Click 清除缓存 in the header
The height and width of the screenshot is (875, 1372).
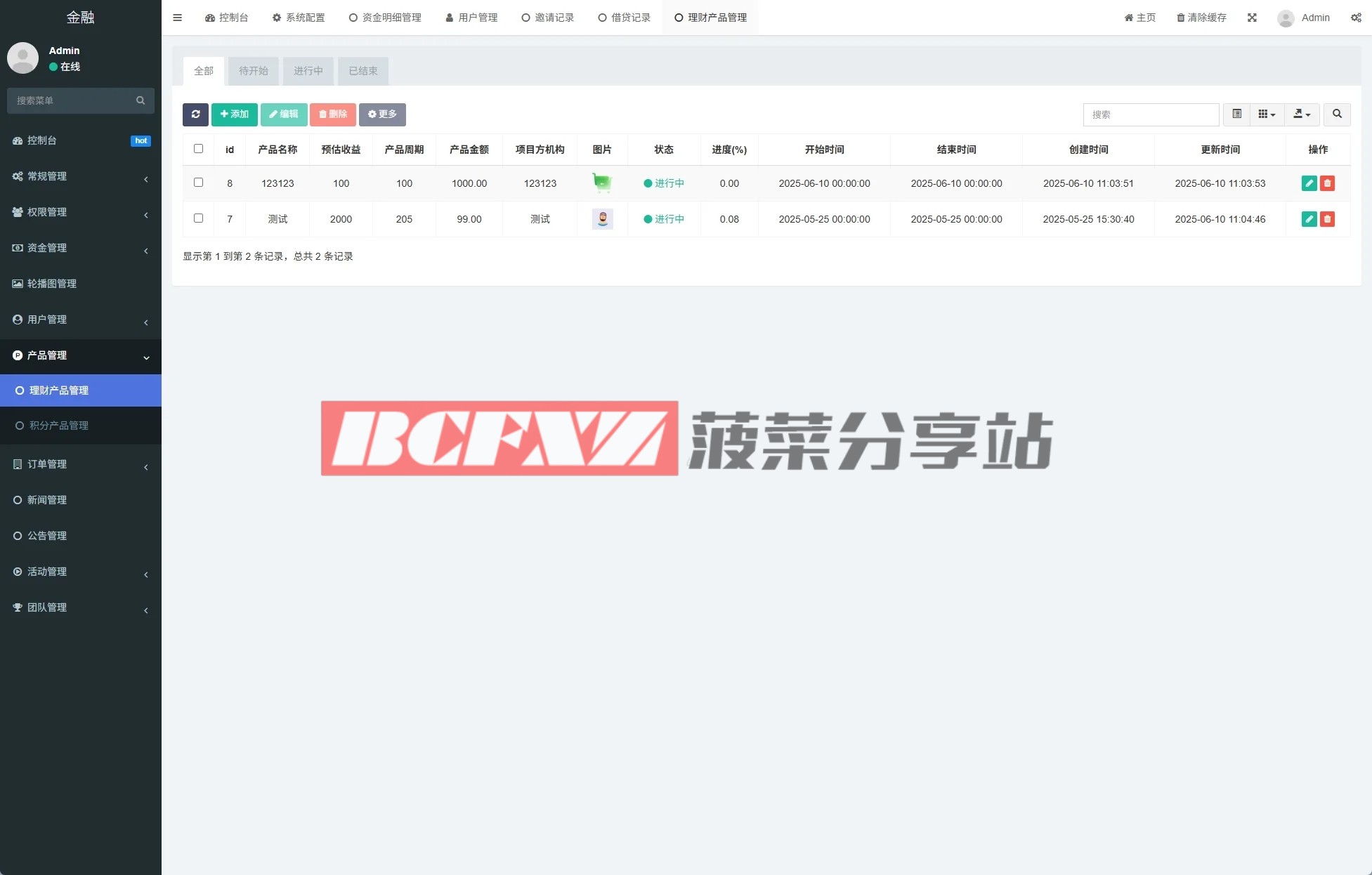(1201, 18)
